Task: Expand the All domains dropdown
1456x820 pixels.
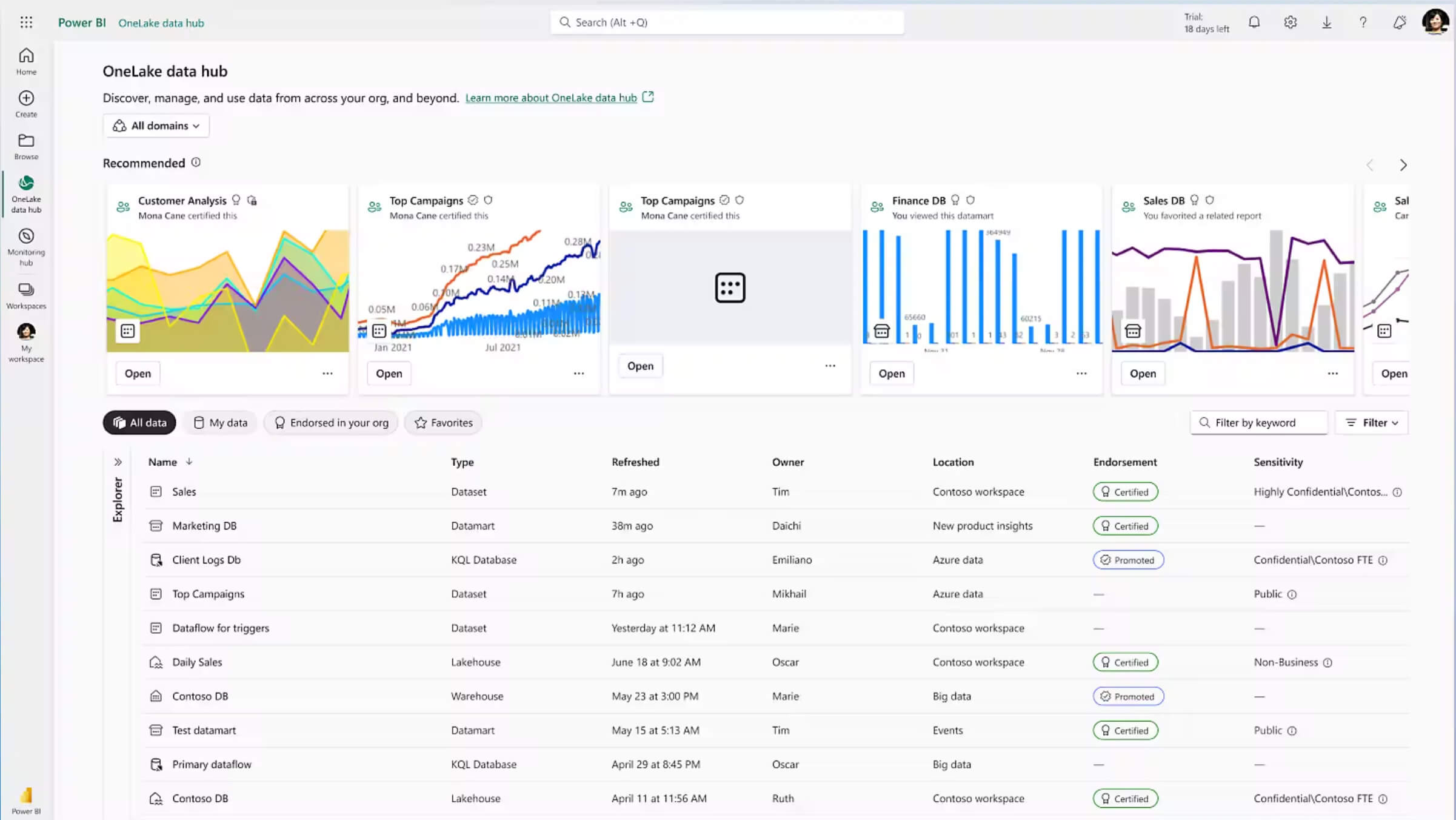Action: (156, 126)
